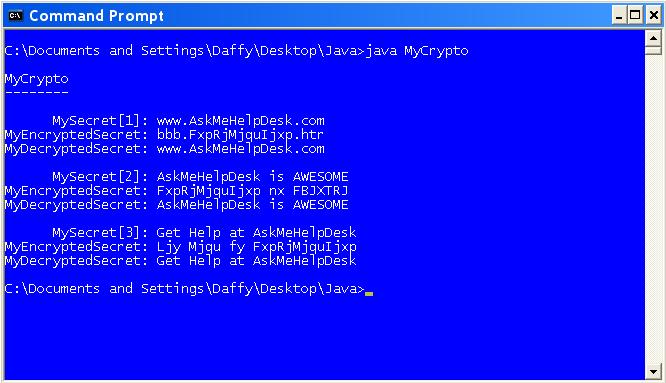Click encrypted text "Ljy Mjqu fy FxpRjMjquIjxp"
Screen dimensions: 666x383
coord(257,247)
